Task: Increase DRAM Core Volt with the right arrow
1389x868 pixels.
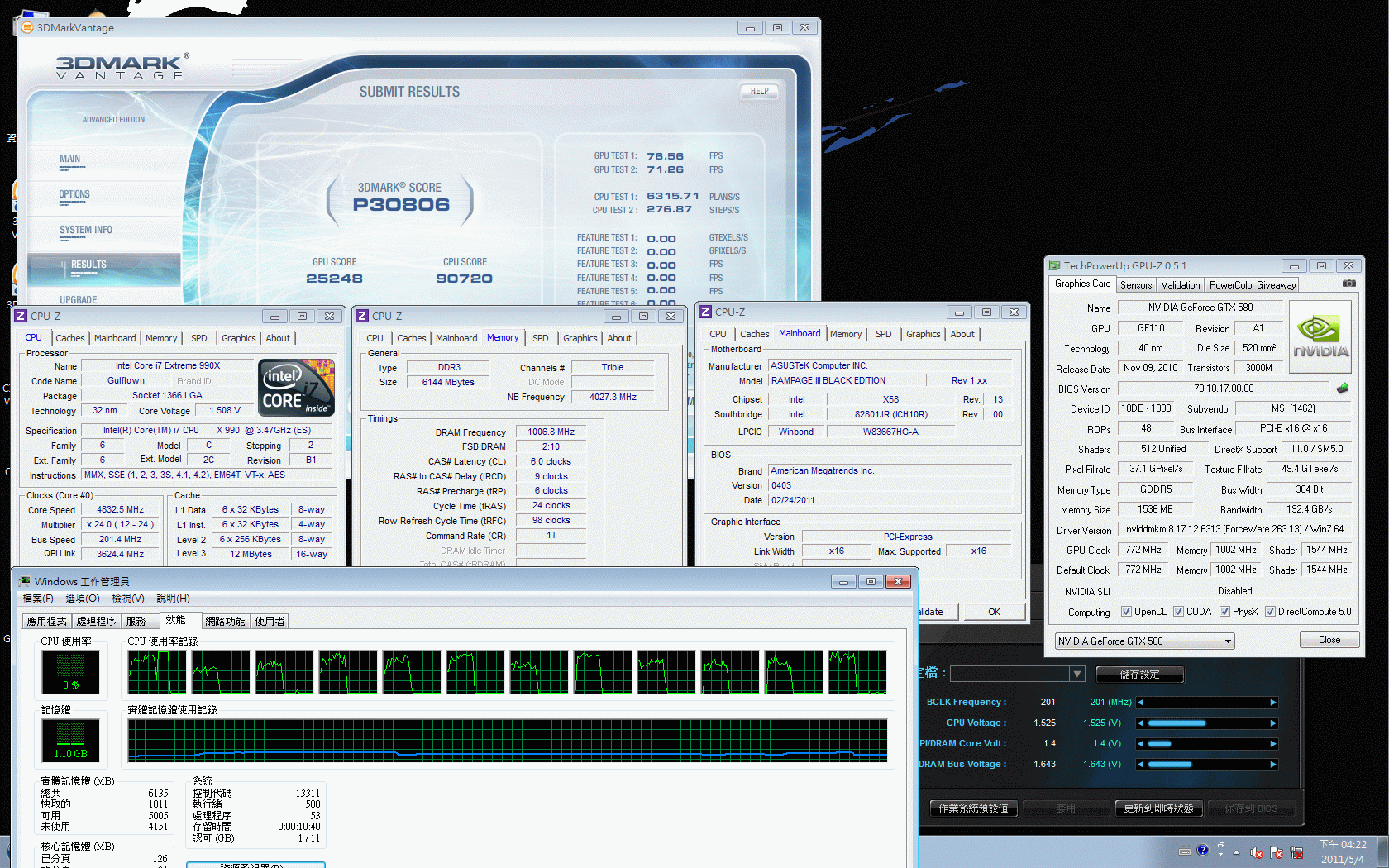Action: click(x=1273, y=744)
